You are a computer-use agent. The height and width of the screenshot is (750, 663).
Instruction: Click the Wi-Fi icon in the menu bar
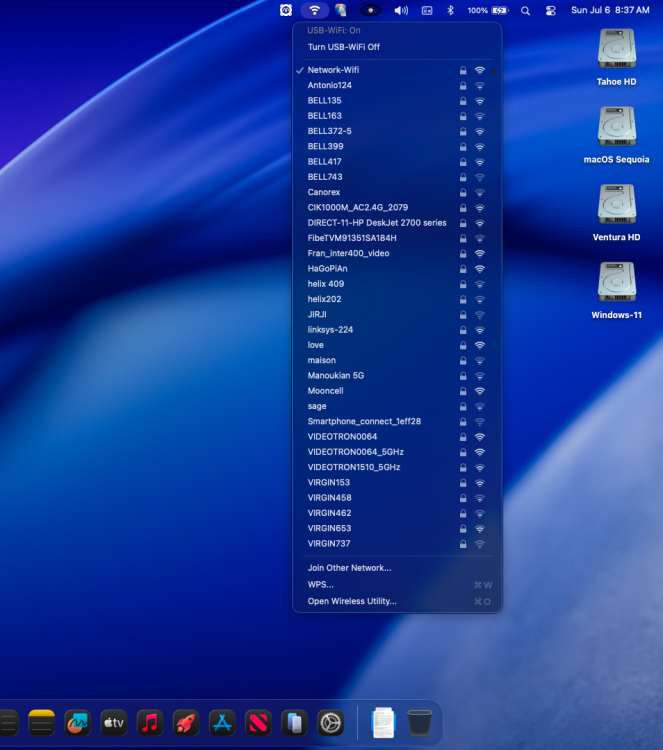(314, 10)
